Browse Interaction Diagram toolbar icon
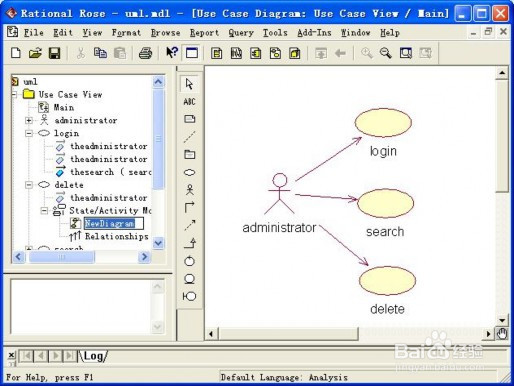This screenshot has height=386, width=514. (236, 53)
